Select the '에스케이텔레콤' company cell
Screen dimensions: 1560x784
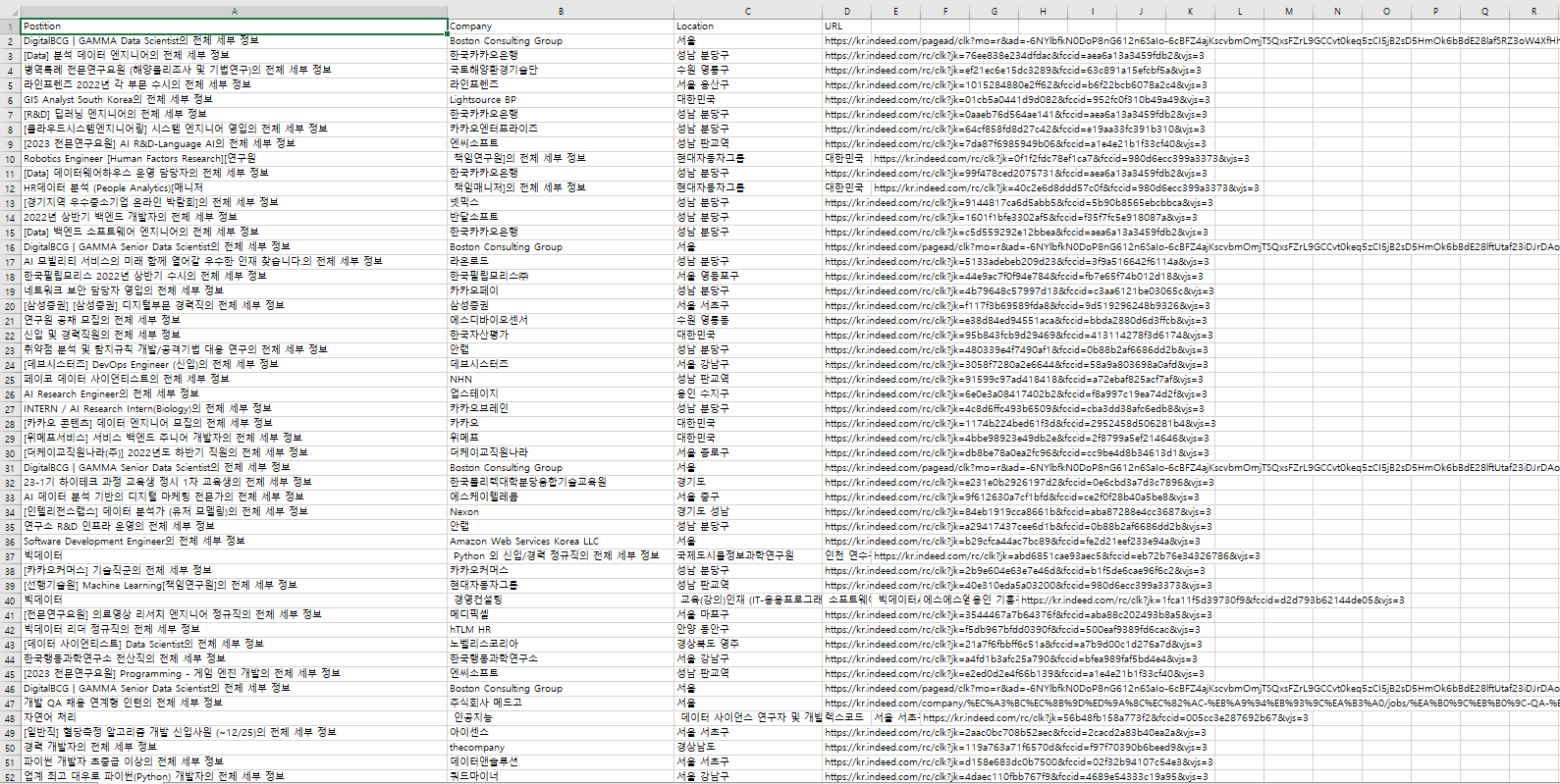tap(561, 497)
